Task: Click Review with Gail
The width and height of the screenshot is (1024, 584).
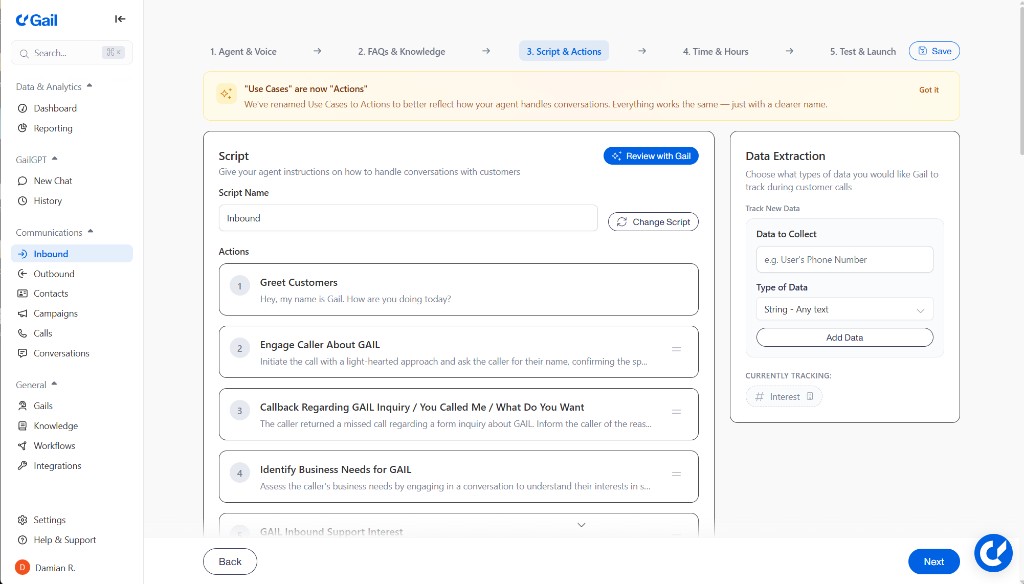Action: pos(651,155)
